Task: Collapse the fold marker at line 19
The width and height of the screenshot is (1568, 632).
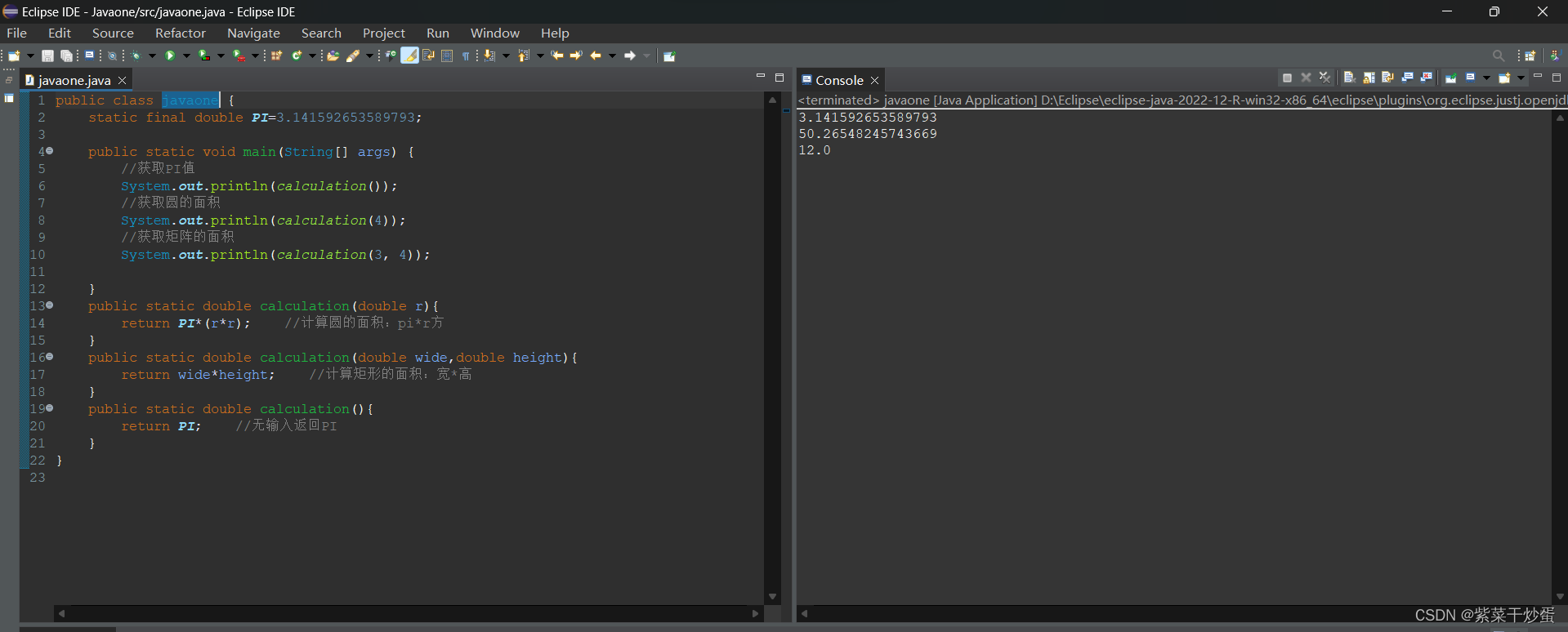Action: [49, 408]
